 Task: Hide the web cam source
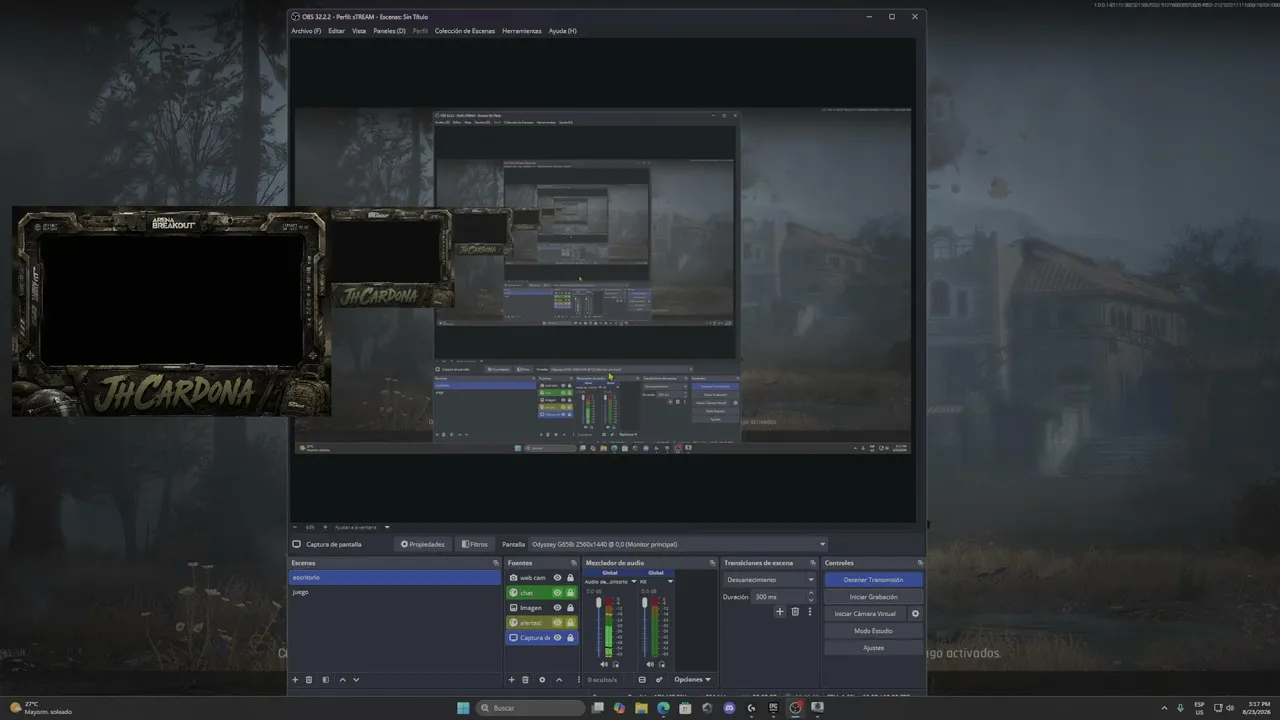click(558, 578)
